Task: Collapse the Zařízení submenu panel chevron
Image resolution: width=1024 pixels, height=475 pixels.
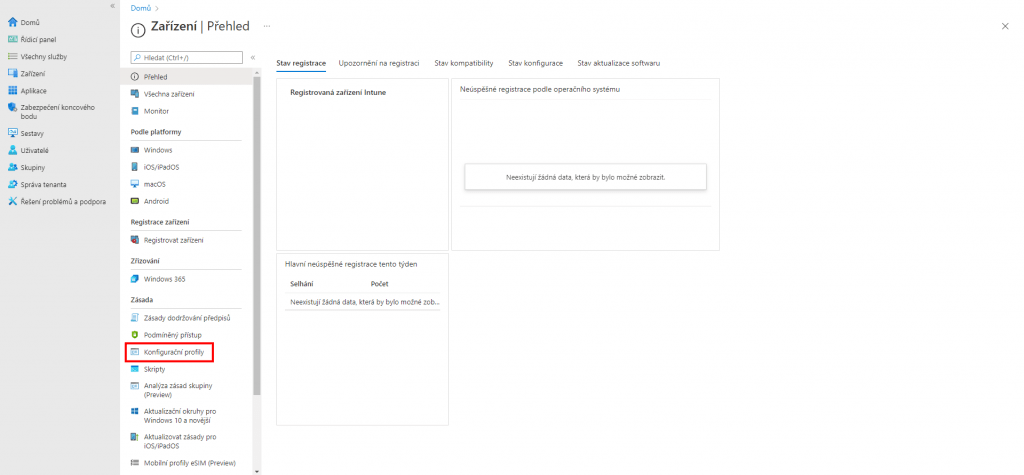Action: tap(252, 58)
